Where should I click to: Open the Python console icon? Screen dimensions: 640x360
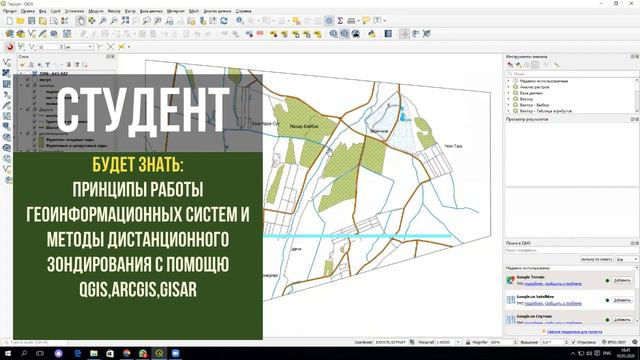point(371,34)
